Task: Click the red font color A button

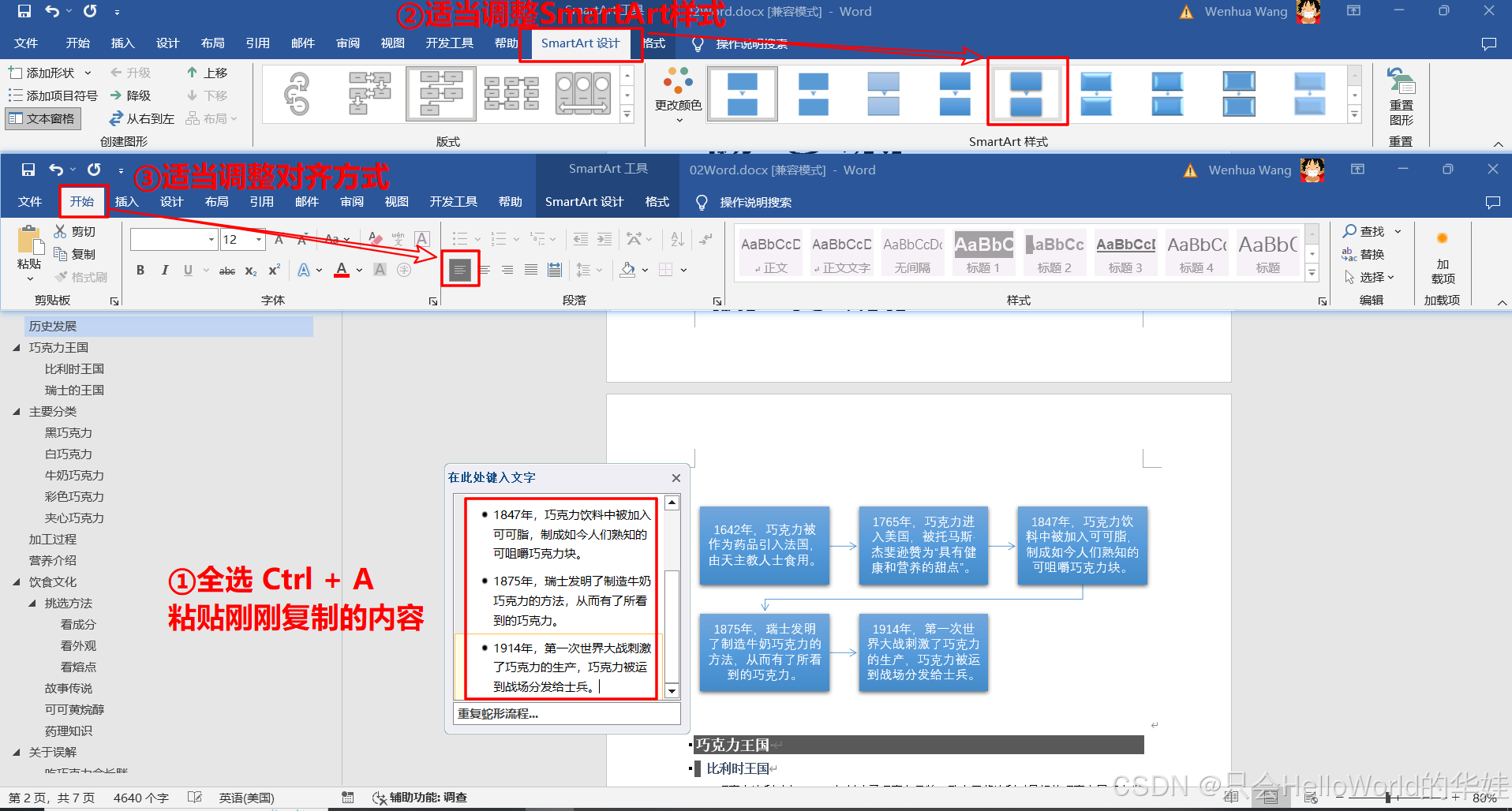Action: point(342,270)
